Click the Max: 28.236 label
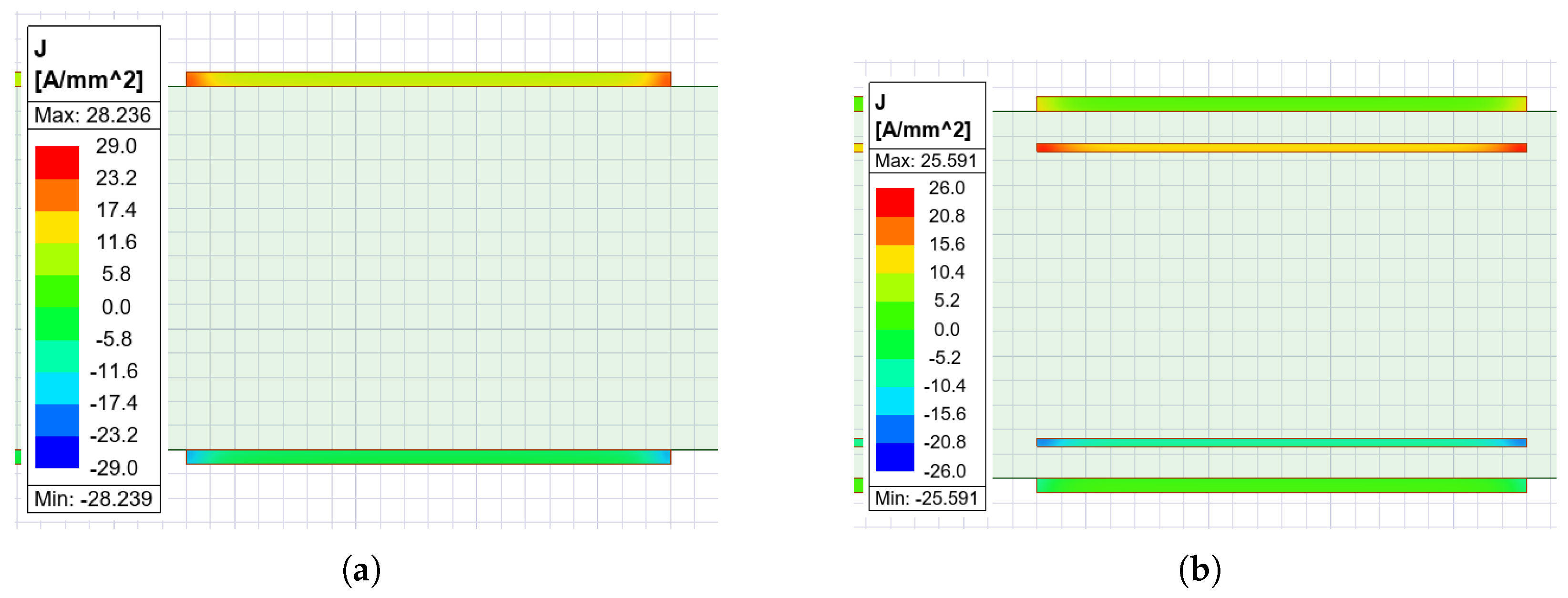1568x598 pixels. 92,115
